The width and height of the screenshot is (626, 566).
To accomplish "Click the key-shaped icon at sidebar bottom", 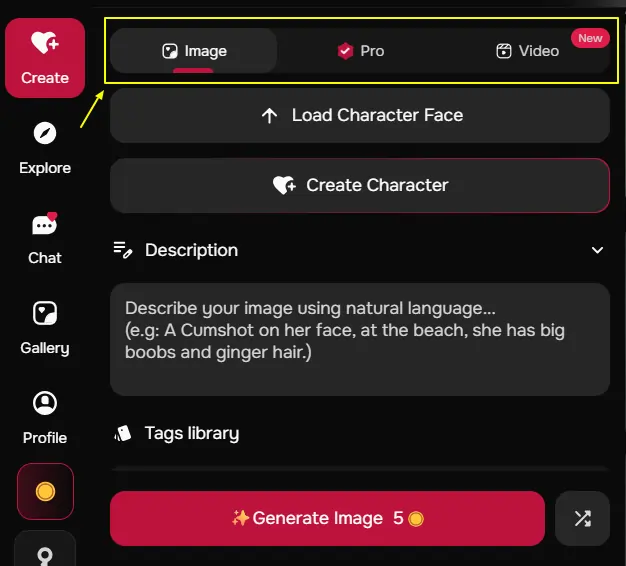I will pos(45,555).
